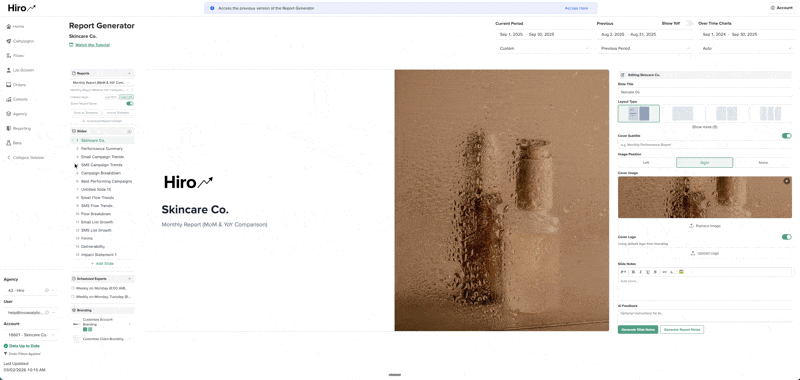Select the first cover layout thumbnail
Screen dimensions: 800x380
tap(639, 114)
